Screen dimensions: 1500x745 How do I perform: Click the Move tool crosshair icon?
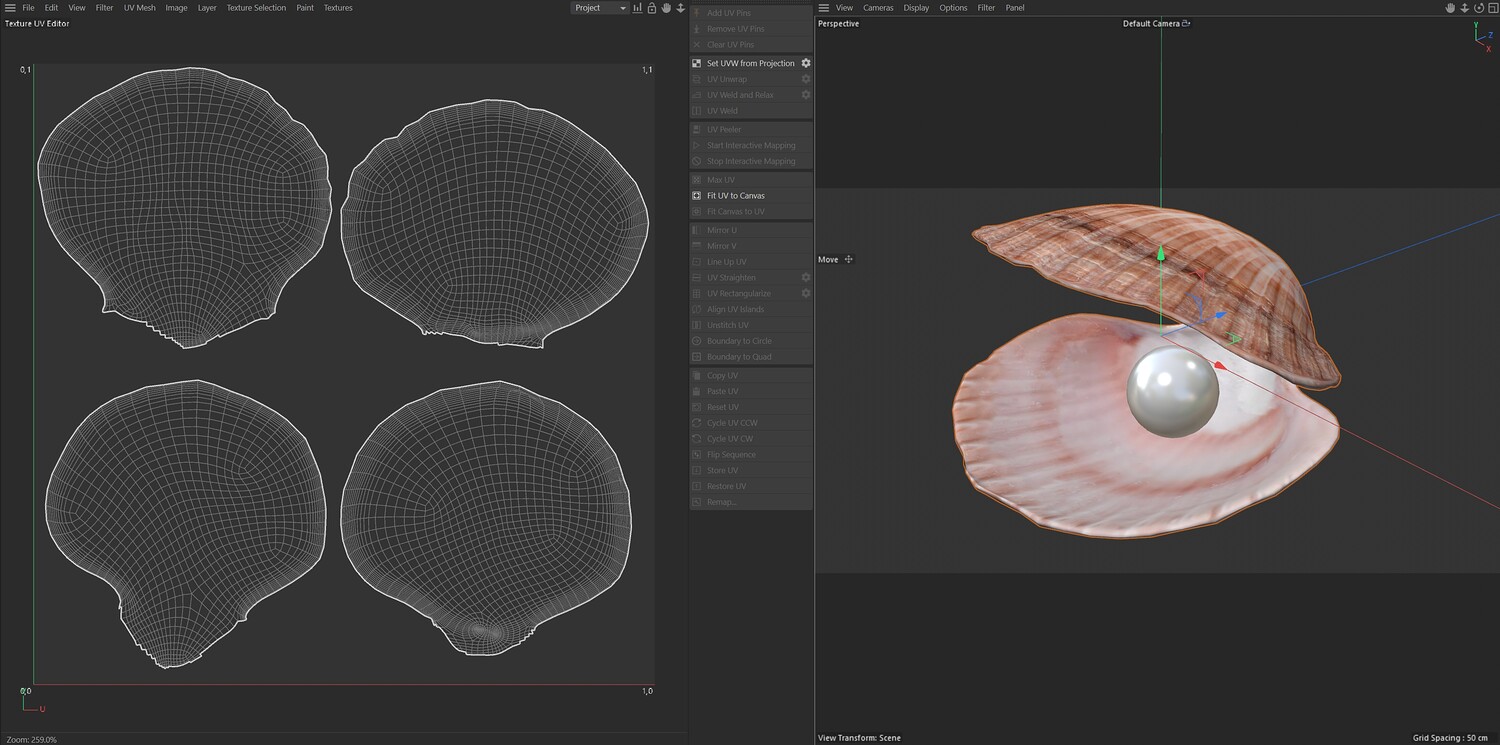click(849, 259)
